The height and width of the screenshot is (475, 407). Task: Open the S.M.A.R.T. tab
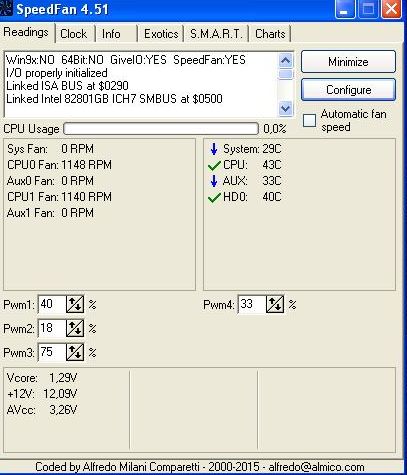pyautogui.click(x=216, y=34)
